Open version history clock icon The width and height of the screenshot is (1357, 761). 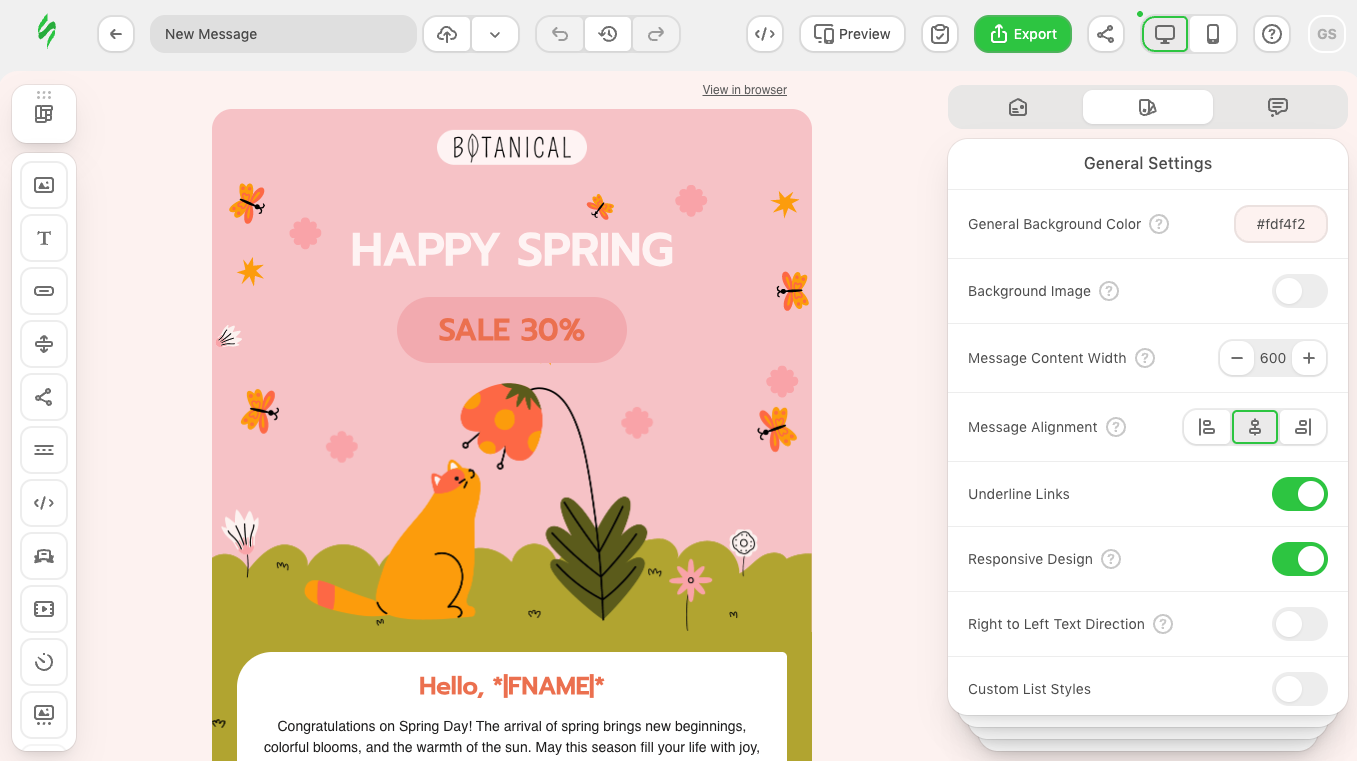(x=608, y=34)
